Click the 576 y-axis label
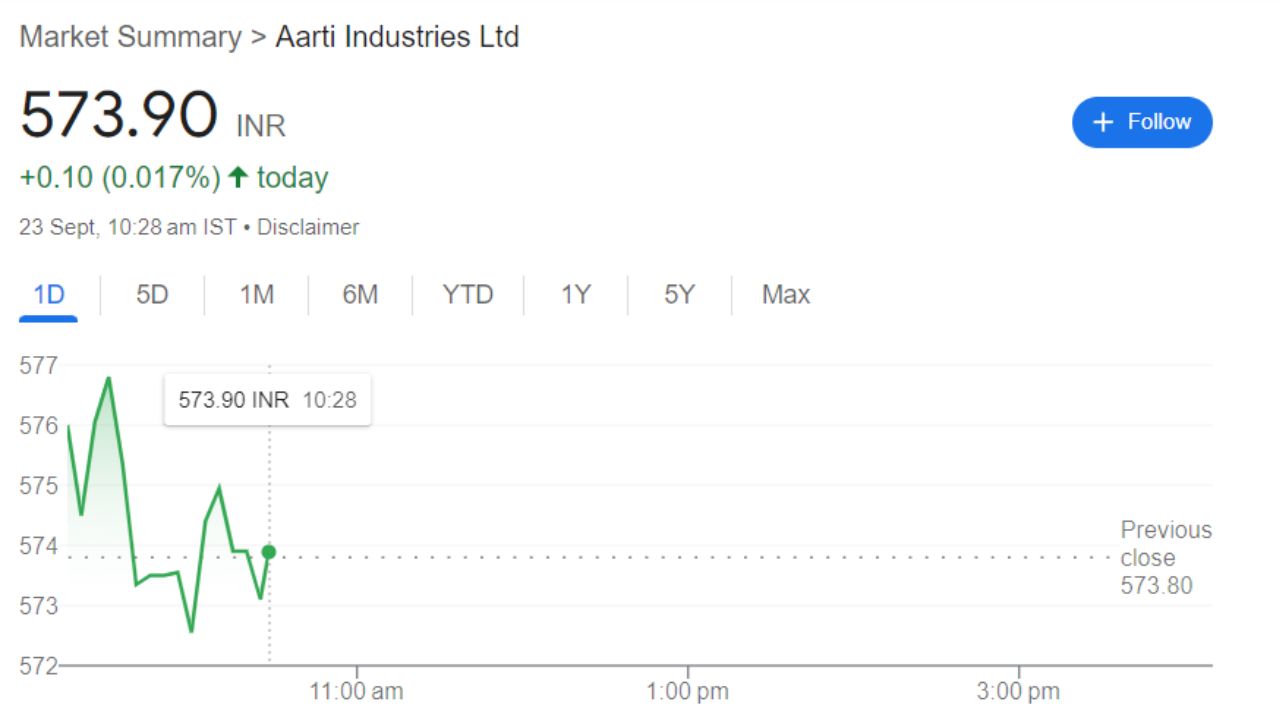Screen dimensions: 1280x720 pyautogui.click(x=39, y=425)
